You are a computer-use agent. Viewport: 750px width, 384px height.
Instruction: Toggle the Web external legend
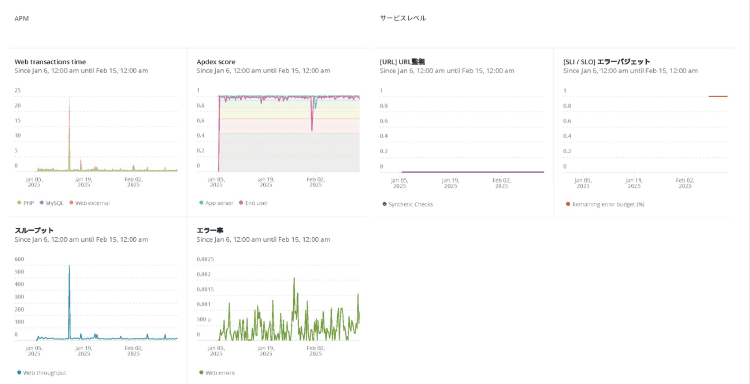tap(89, 203)
